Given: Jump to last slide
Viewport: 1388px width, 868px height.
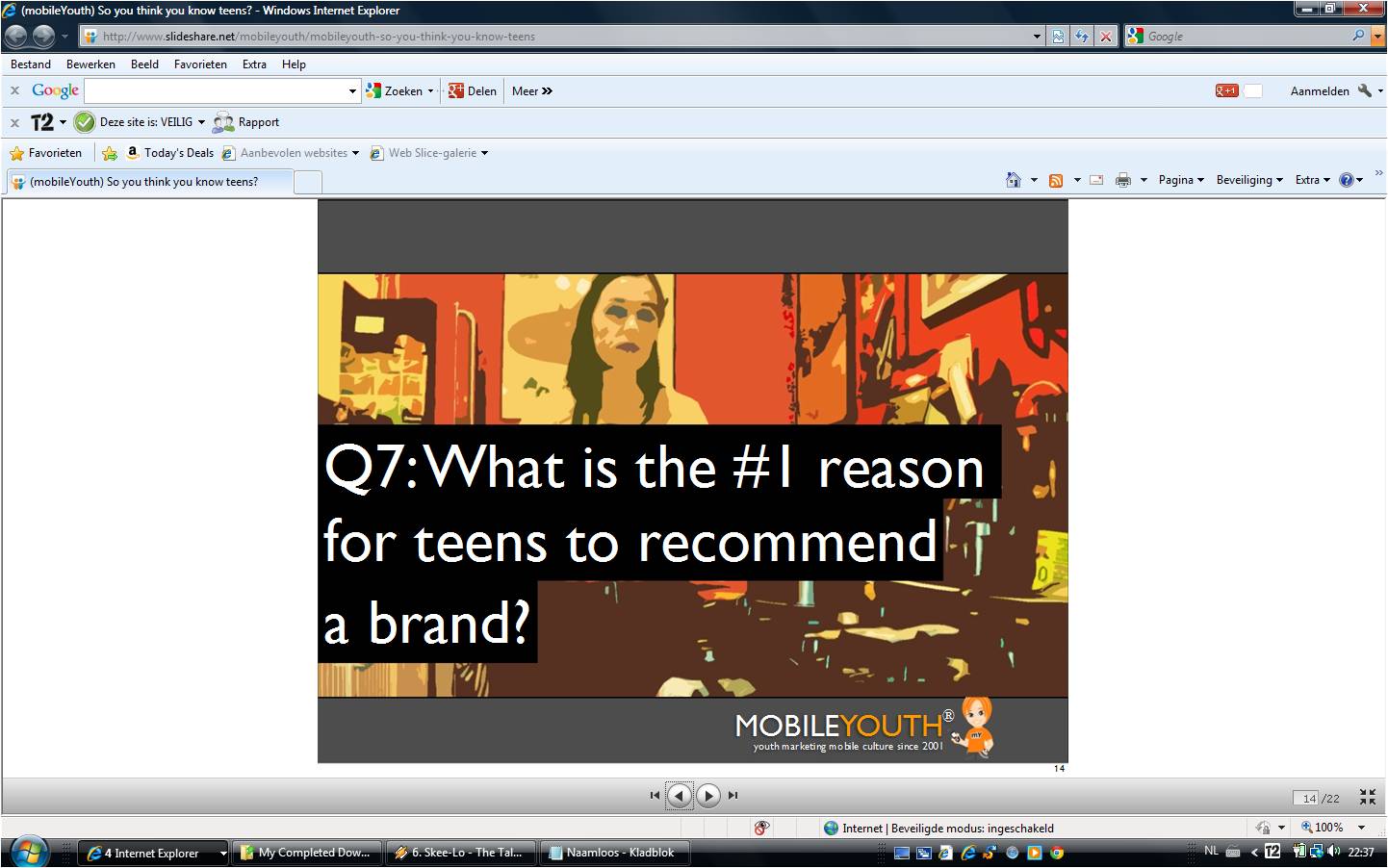Looking at the screenshot, I should 733,796.
